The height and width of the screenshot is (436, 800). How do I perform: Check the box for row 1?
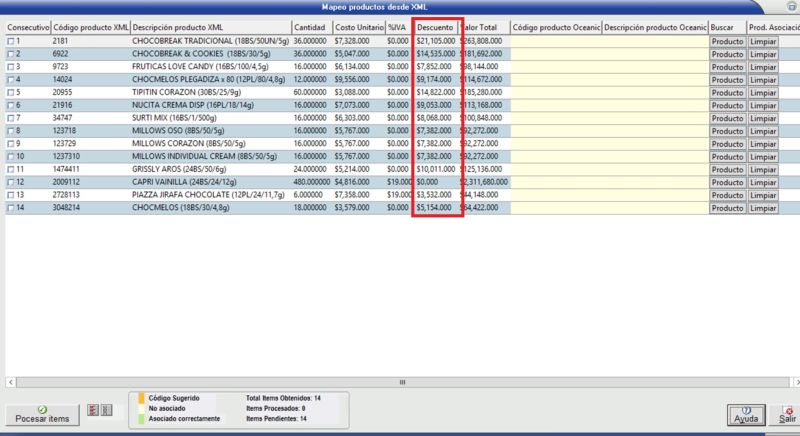click(x=11, y=41)
